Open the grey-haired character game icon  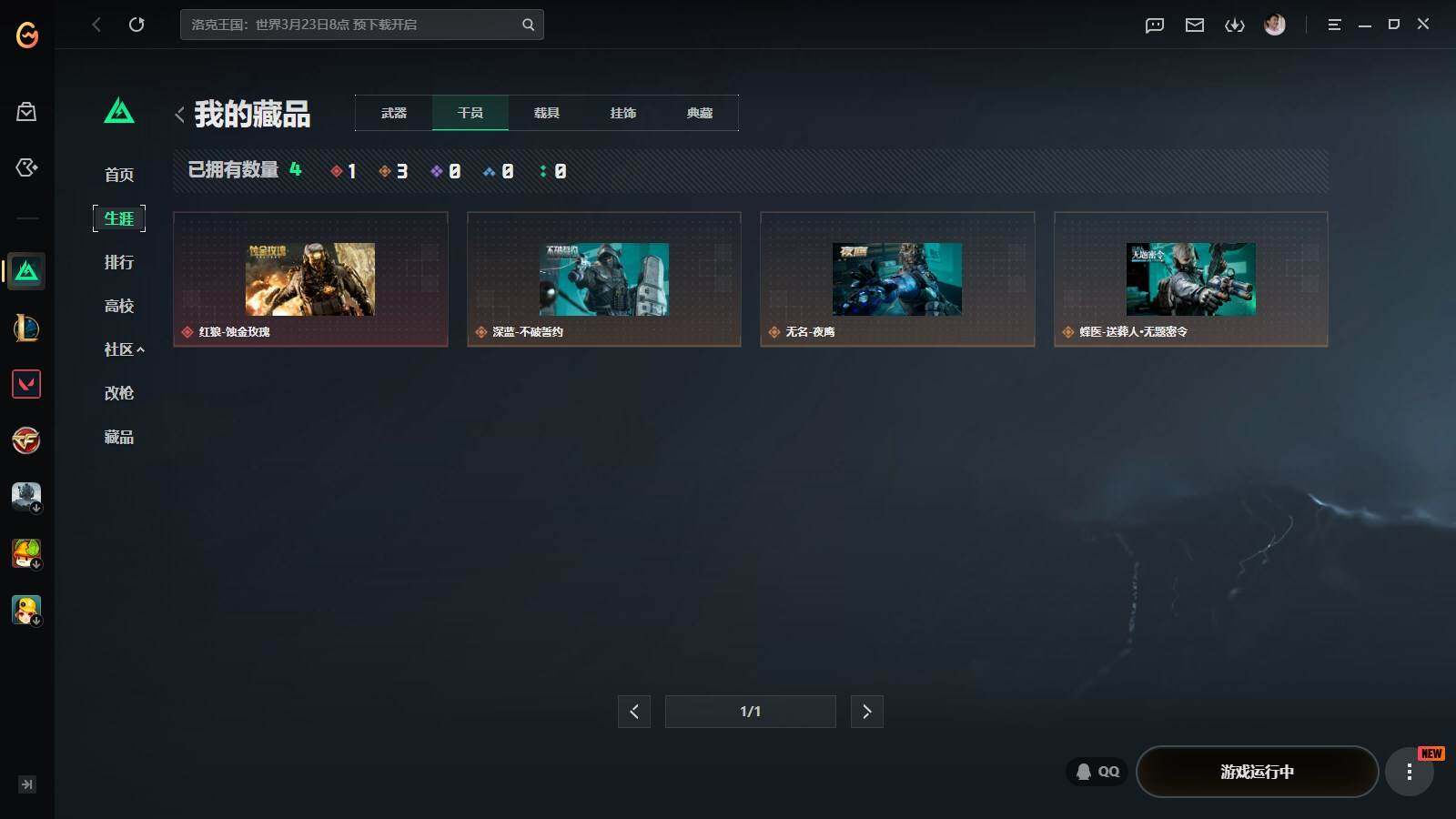26,497
